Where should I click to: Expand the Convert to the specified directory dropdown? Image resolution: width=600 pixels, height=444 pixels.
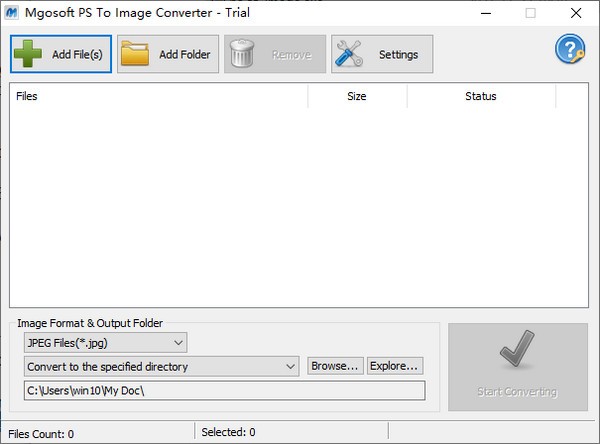pyautogui.click(x=161, y=366)
